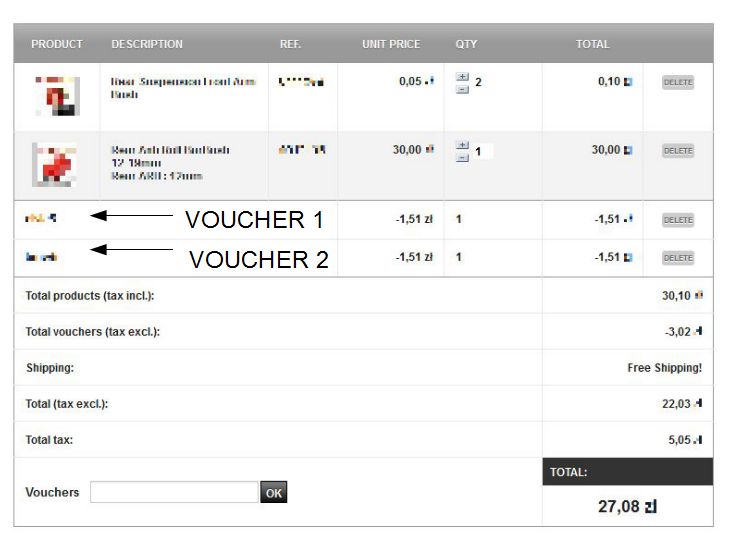Viewport: 732px width, 545px height.
Task: Delete the 0,10 total product row
Action: pos(678,82)
